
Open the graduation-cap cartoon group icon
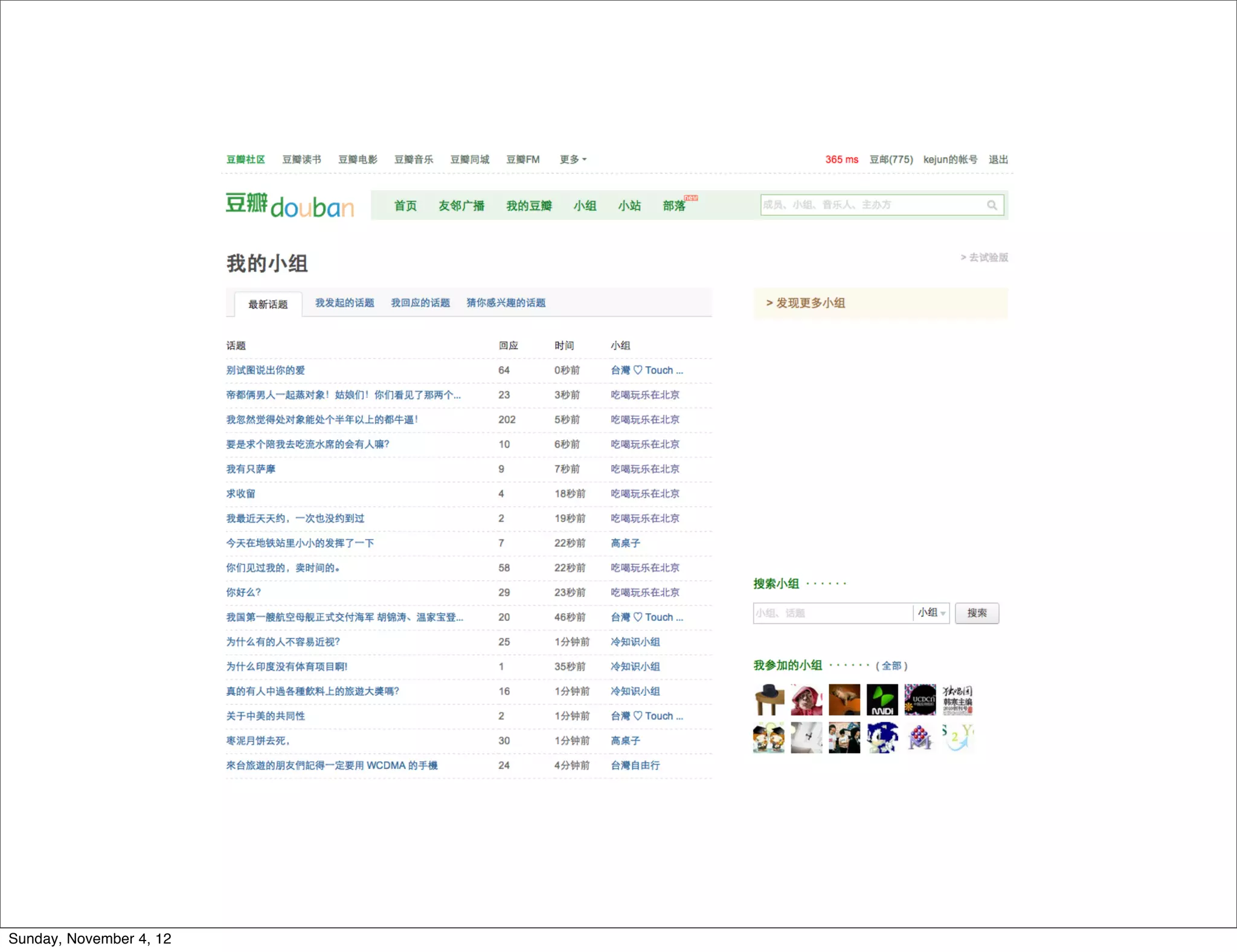(769, 738)
